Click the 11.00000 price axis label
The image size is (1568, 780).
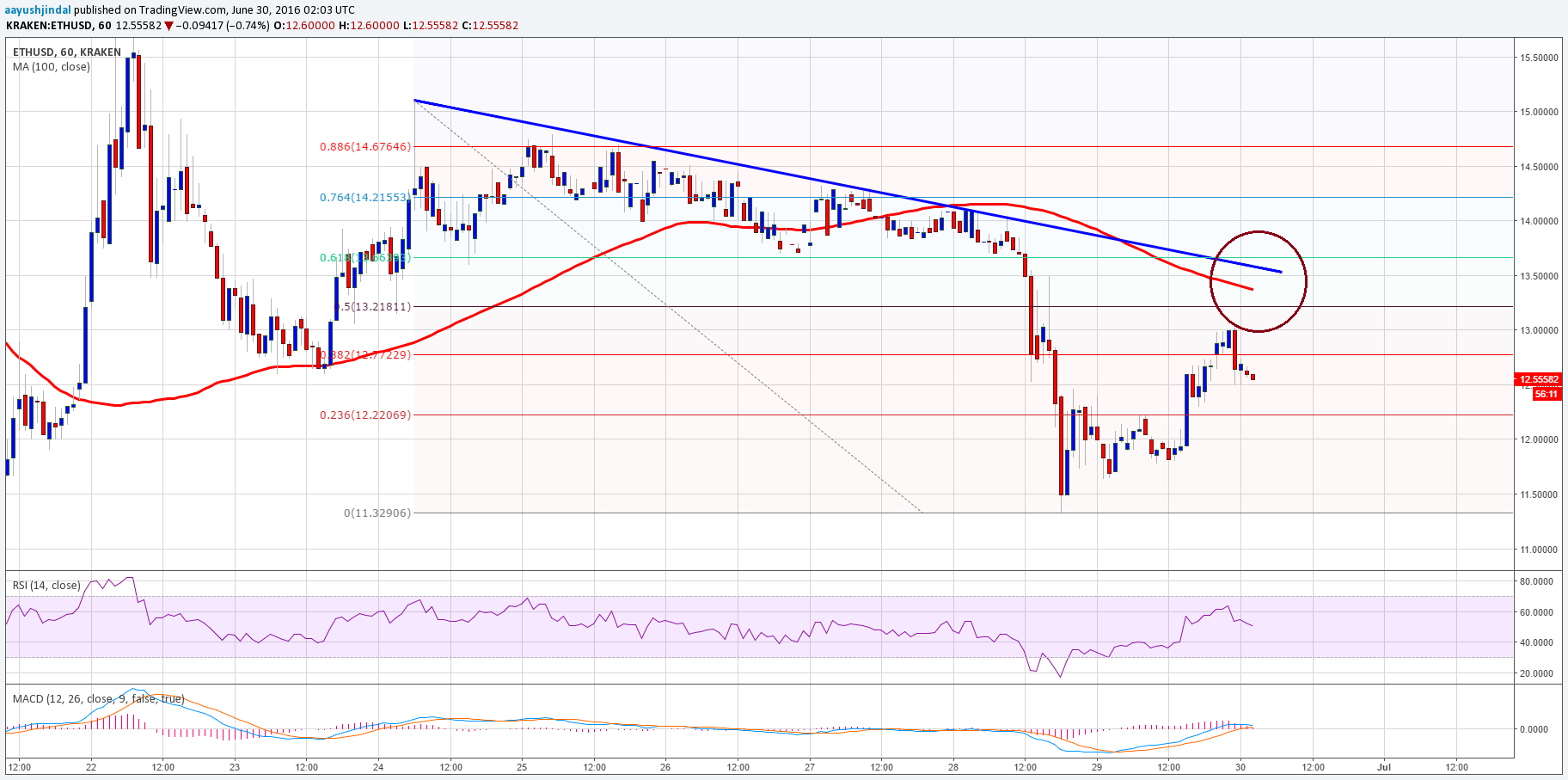pos(1539,550)
